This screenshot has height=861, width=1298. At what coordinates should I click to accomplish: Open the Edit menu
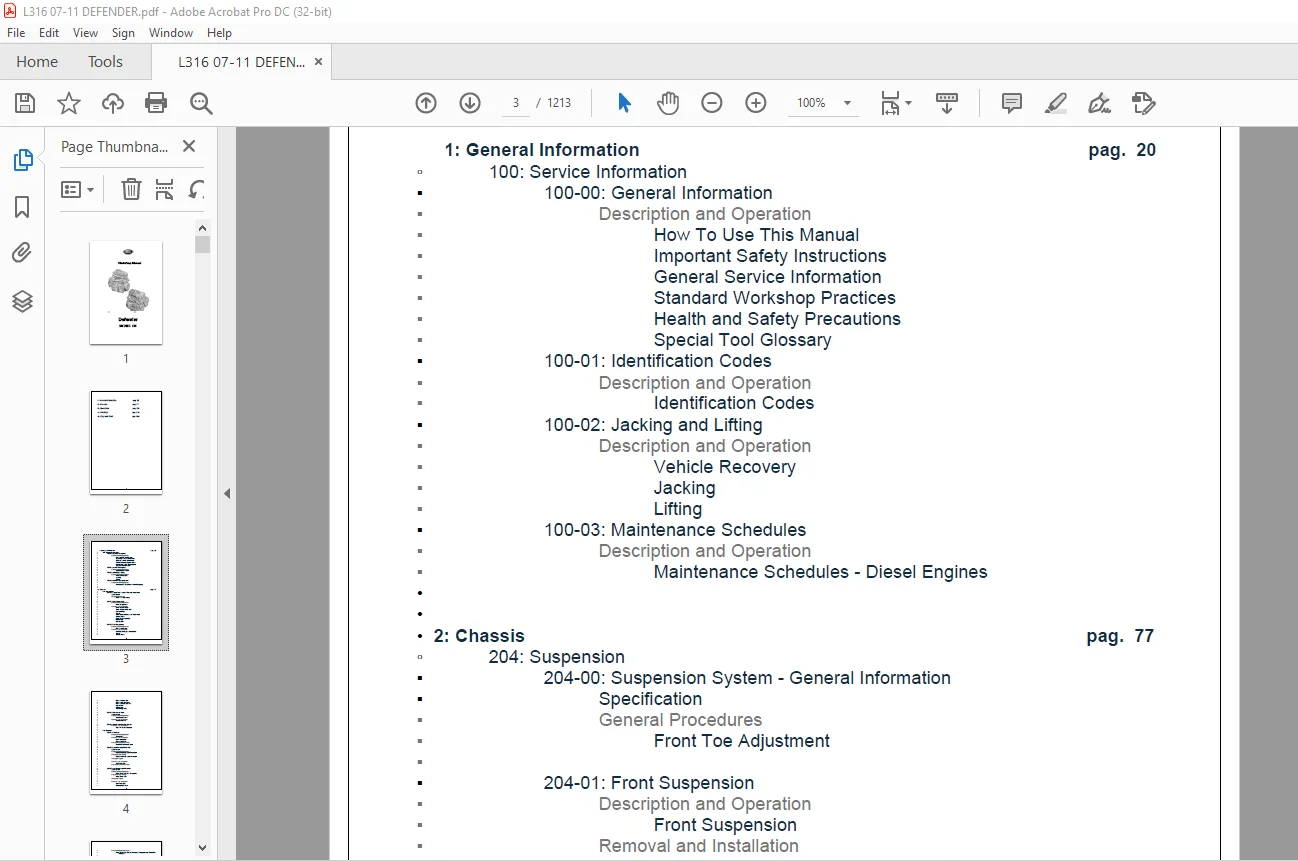pos(49,33)
